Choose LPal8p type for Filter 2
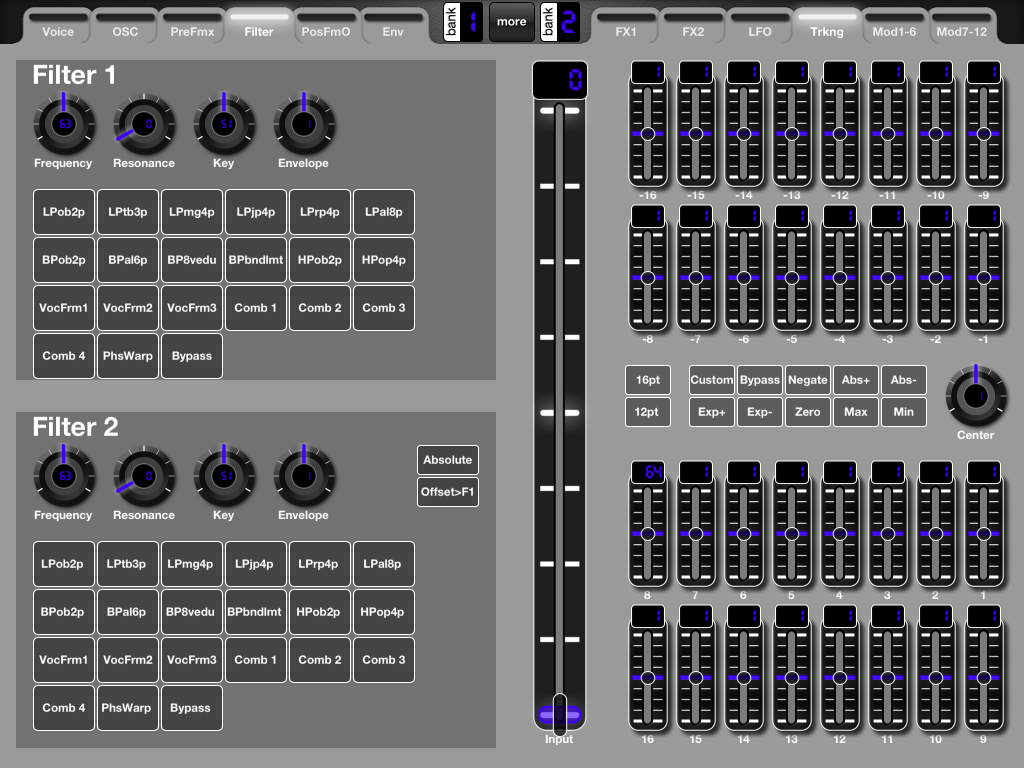Image resolution: width=1024 pixels, height=768 pixels. [x=384, y=564]
